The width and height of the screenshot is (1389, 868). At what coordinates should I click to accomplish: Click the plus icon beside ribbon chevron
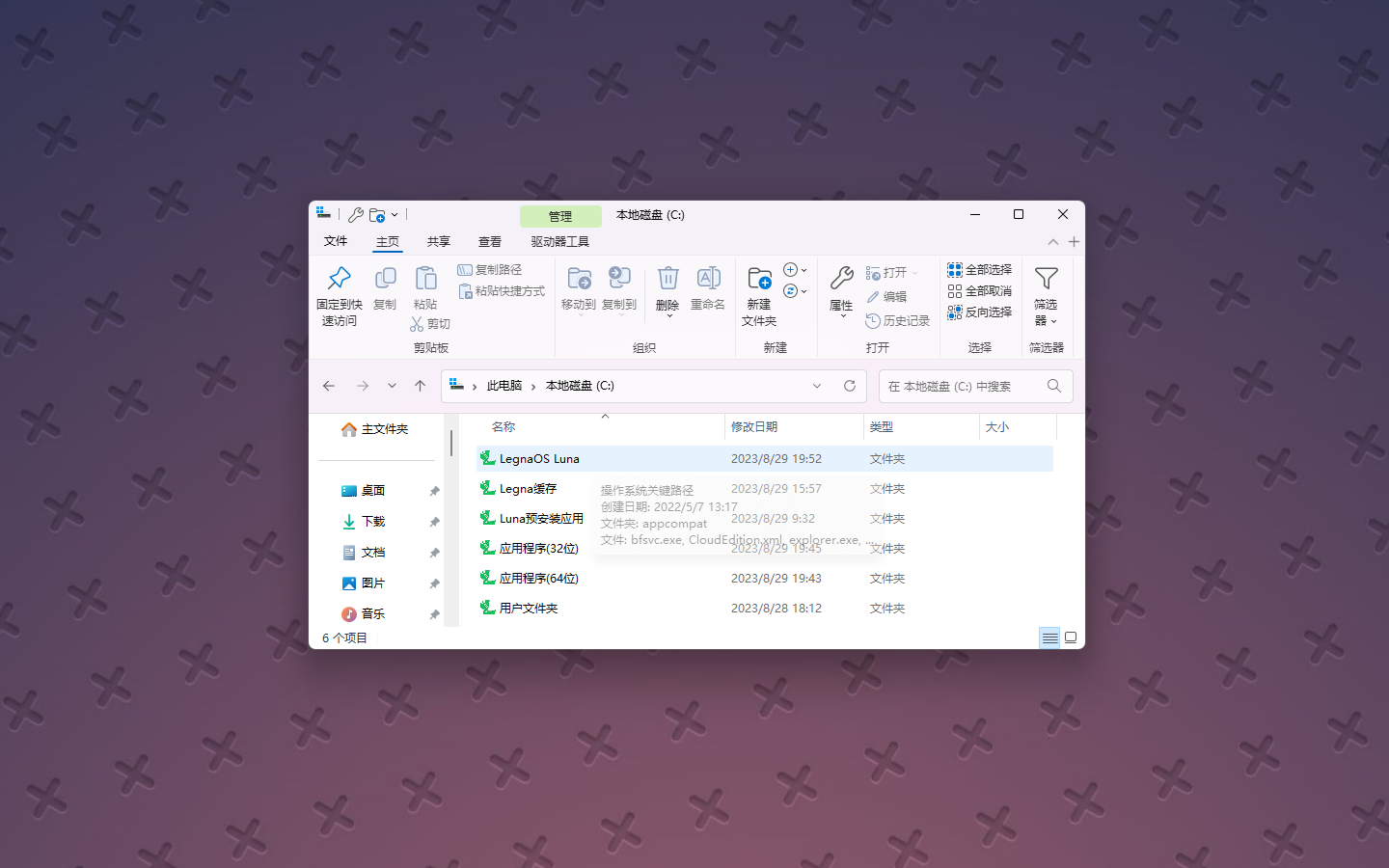[1074, 242]
